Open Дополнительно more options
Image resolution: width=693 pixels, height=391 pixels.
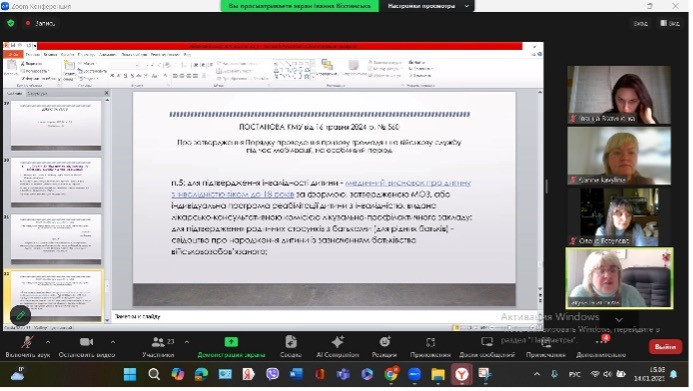[x=601, y=346]
